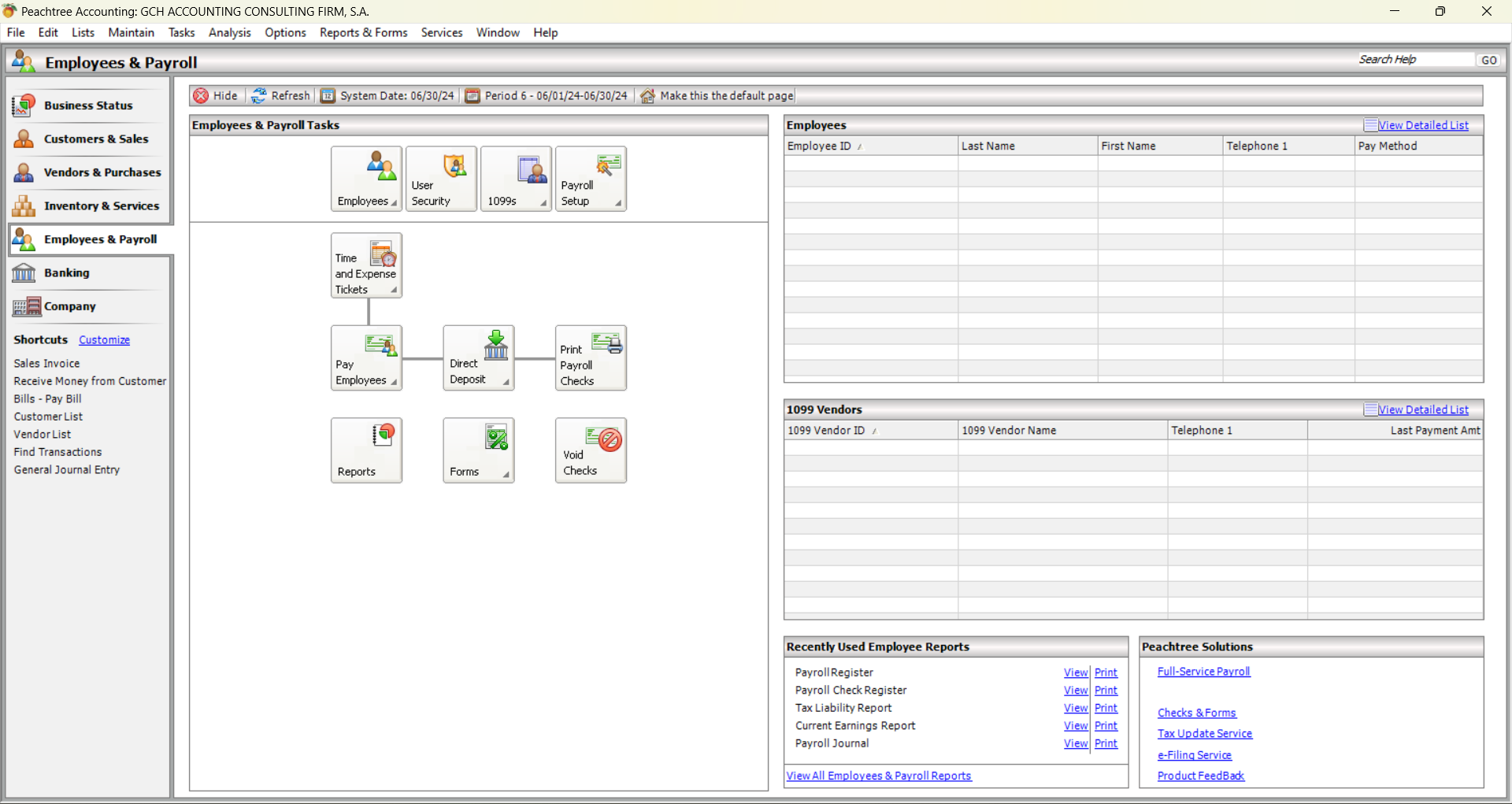View the Payroll Journal report
1512x804 pixels.
pos(1076,743)
